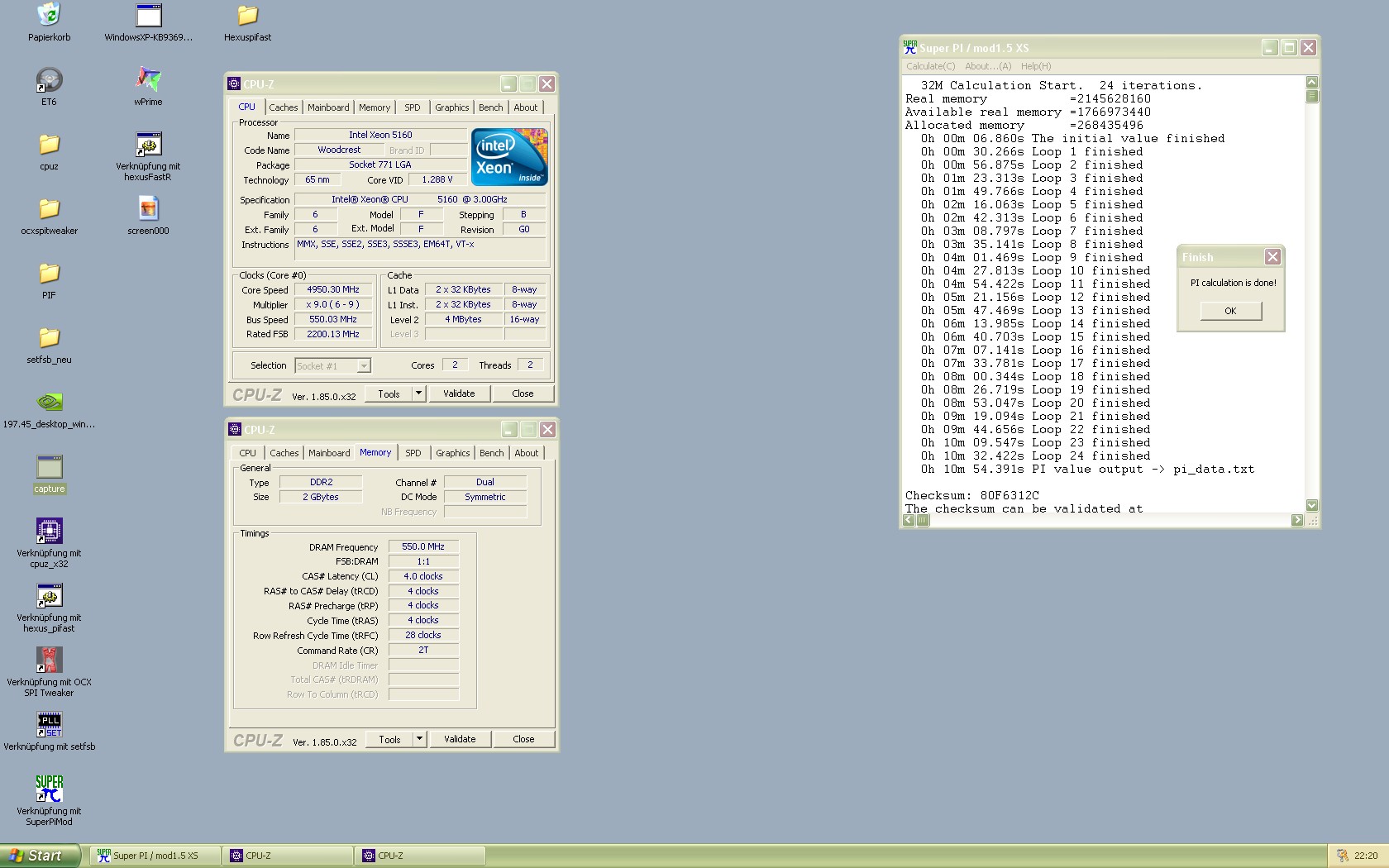The height and width of the screenshot is (868, 1389).
Task: Click Super PI horizontal scrollbar right arrow
Action: point(1297,520)
